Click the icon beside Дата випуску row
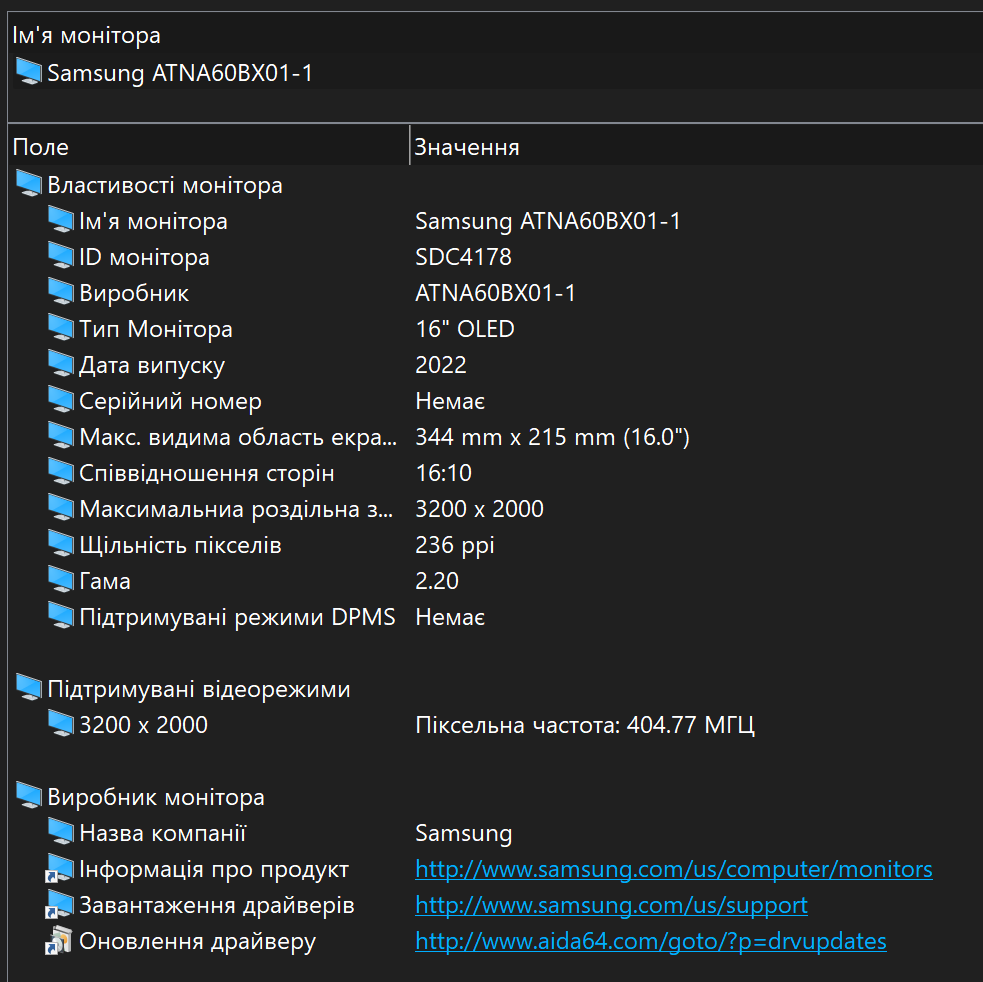The width and height of the screenshot is (983, 982). 61,365
